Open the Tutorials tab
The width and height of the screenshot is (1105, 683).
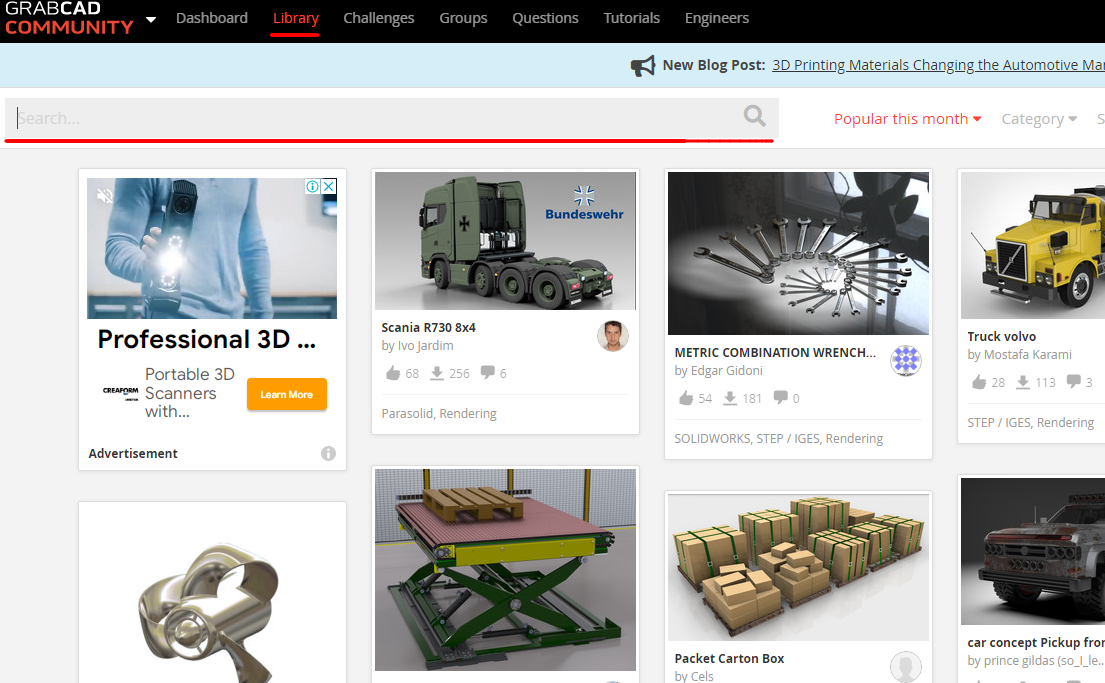pos(631,18)
